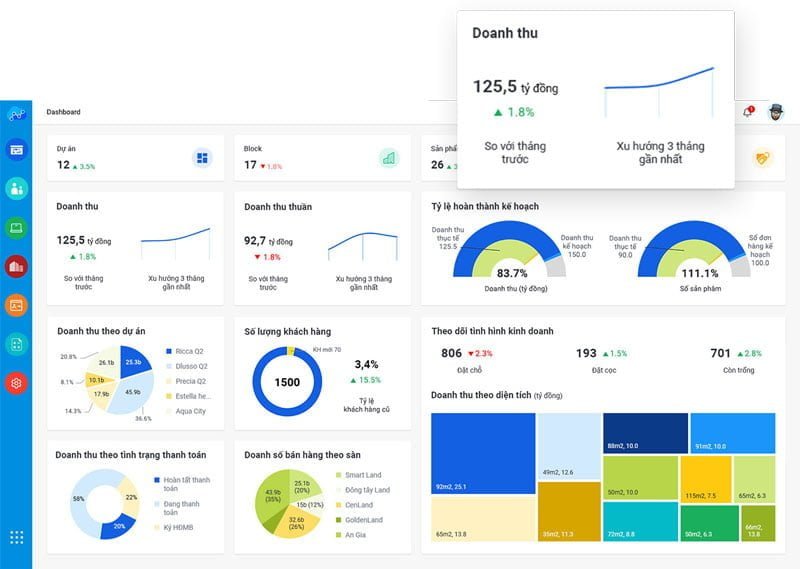Open the orange contact card sidebar icon

(x=16, y=305)
